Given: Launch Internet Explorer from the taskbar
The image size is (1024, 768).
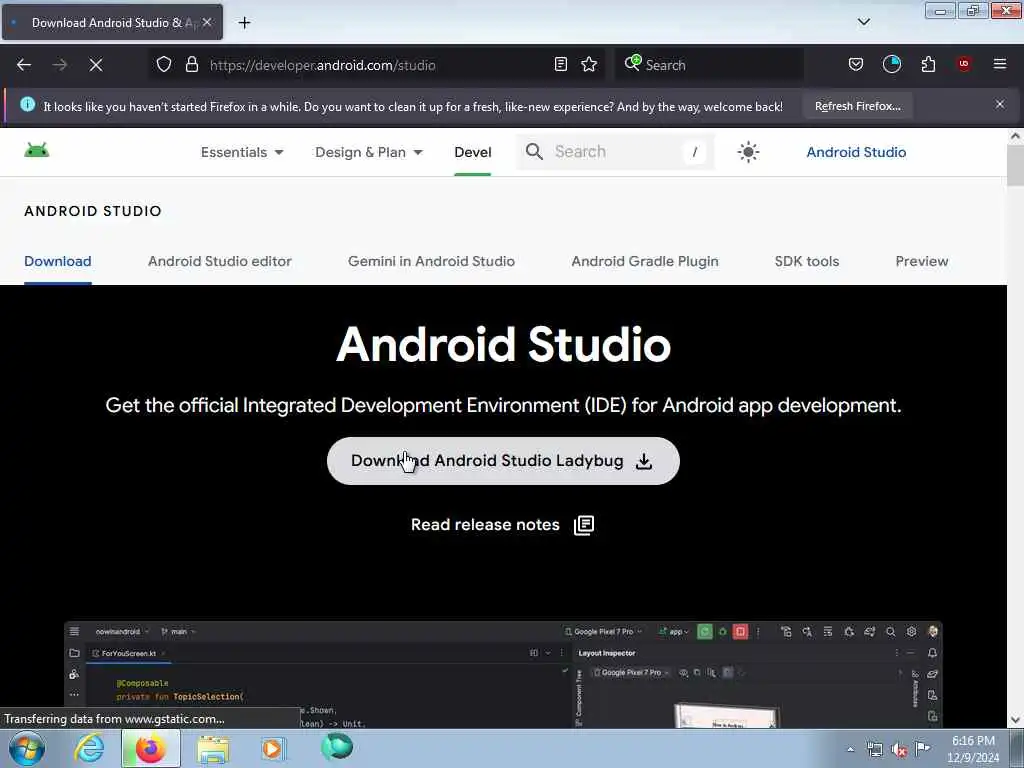Looking at the screenshot, I should (89, 748).
